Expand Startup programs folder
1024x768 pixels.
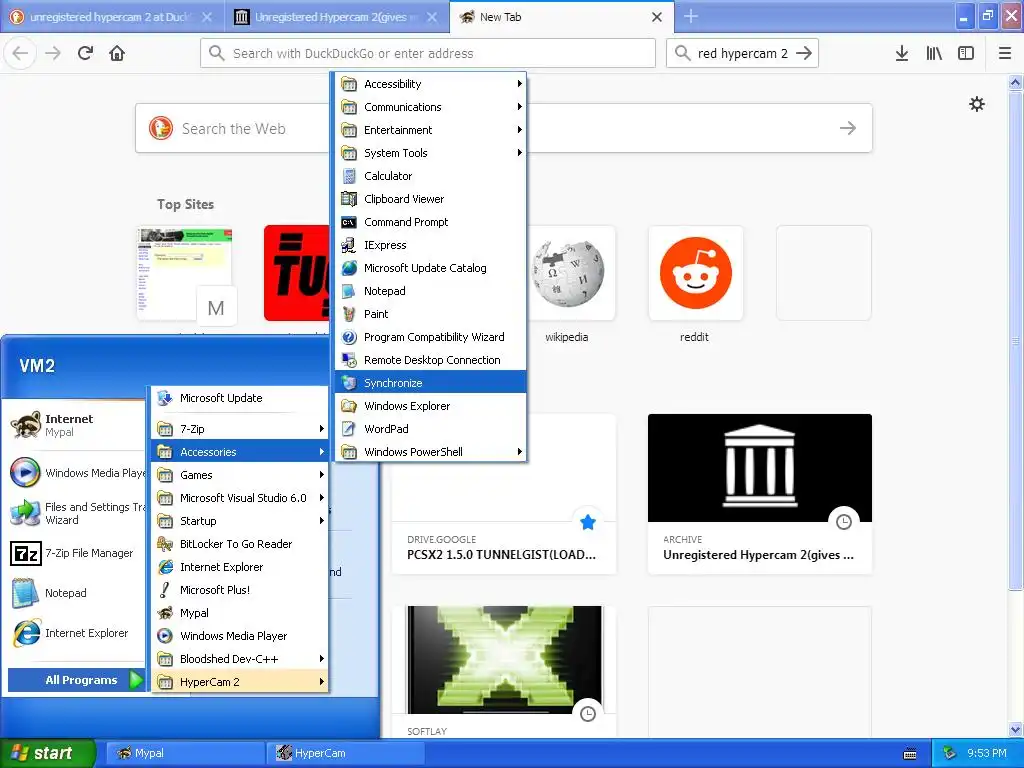click(x=240, y=521)
